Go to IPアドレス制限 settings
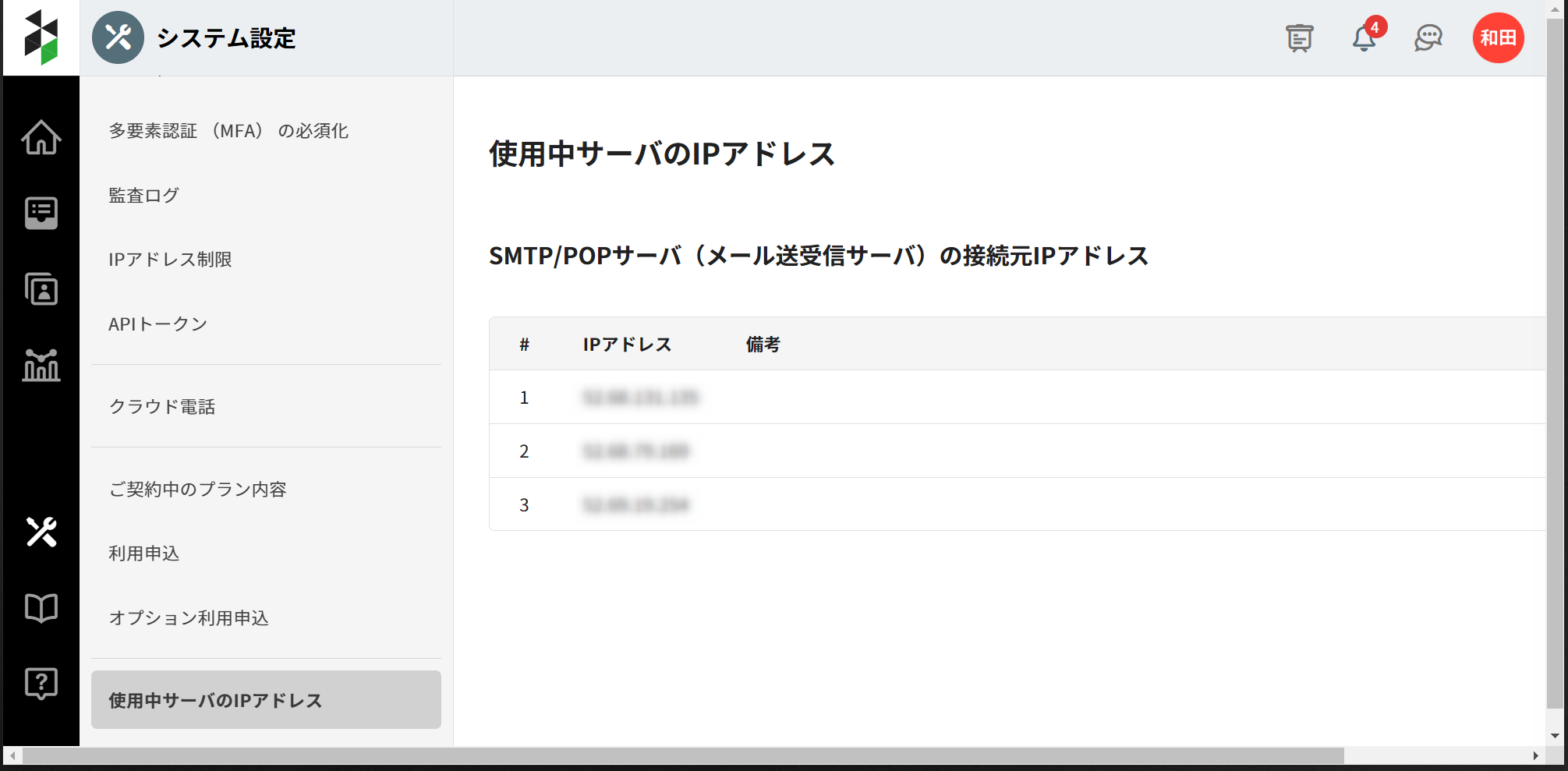This screenshot has width=1568, height=771. coord(170,260)
